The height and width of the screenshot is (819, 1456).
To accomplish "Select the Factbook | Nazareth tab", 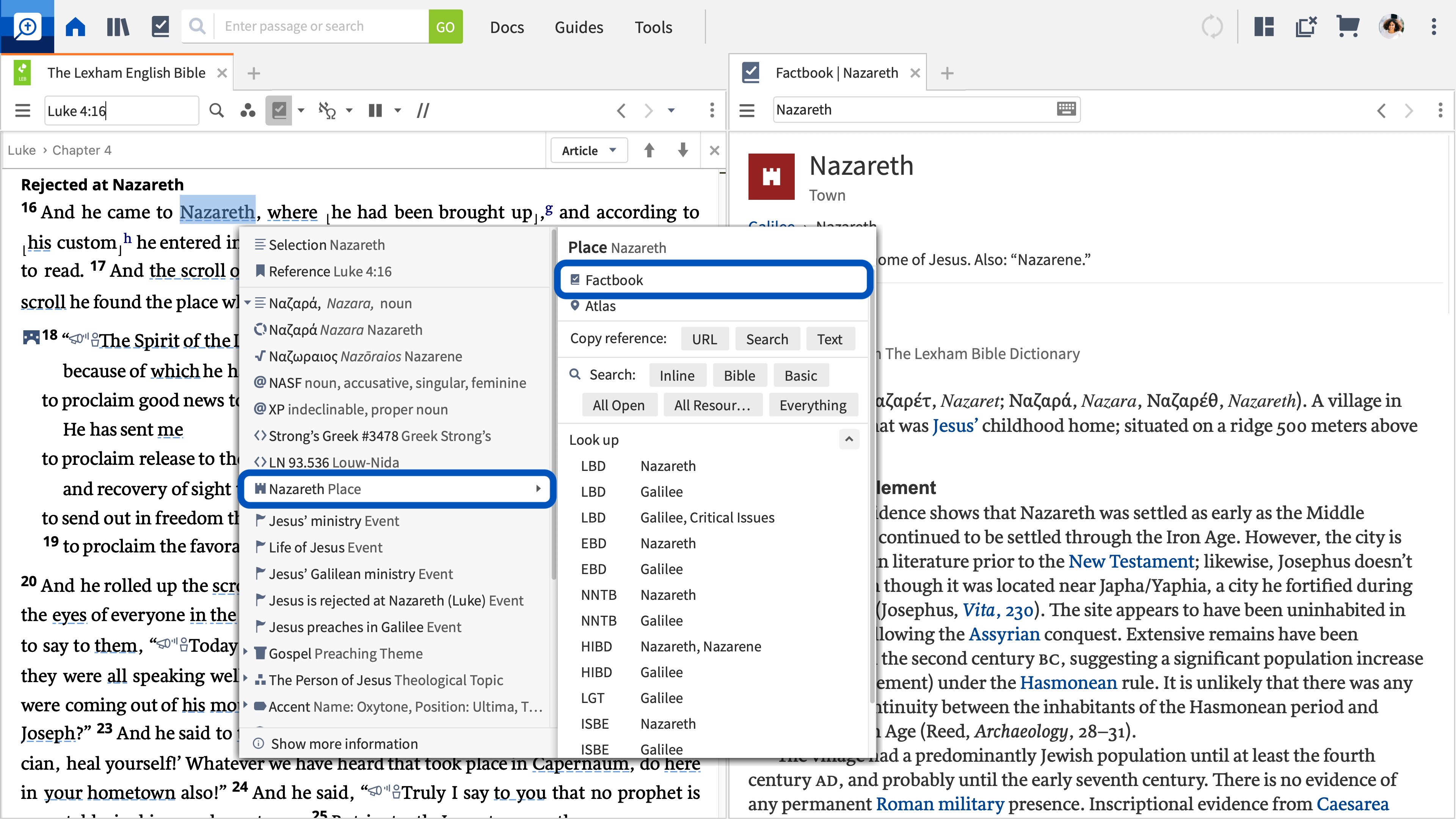I will click(x=836, y=73).
